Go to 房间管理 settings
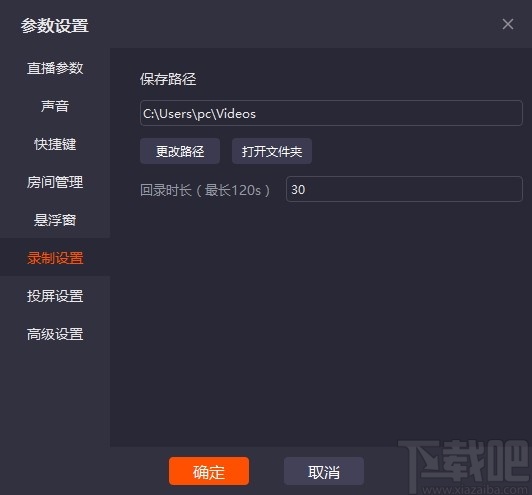Viewport: 532px width, 495px height. click(55, 182)
